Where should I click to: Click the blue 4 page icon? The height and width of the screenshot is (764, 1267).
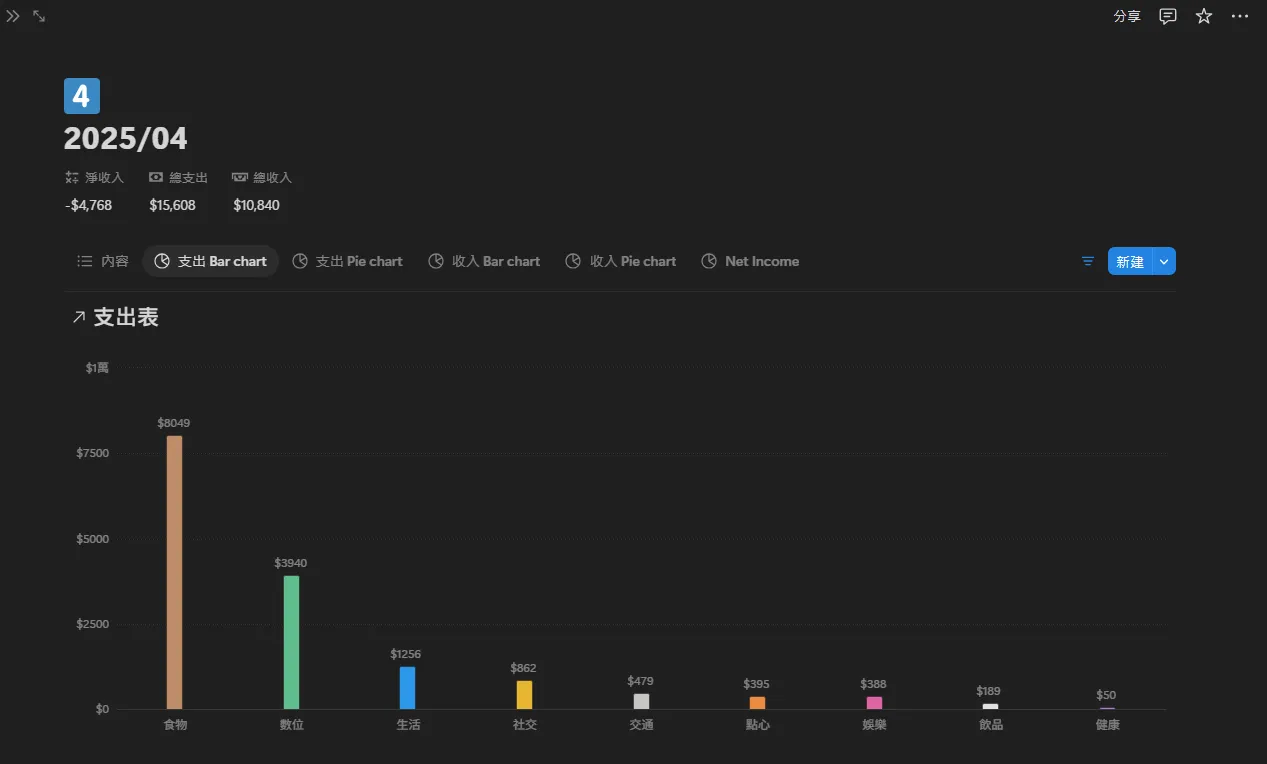[x=82, y=96]
